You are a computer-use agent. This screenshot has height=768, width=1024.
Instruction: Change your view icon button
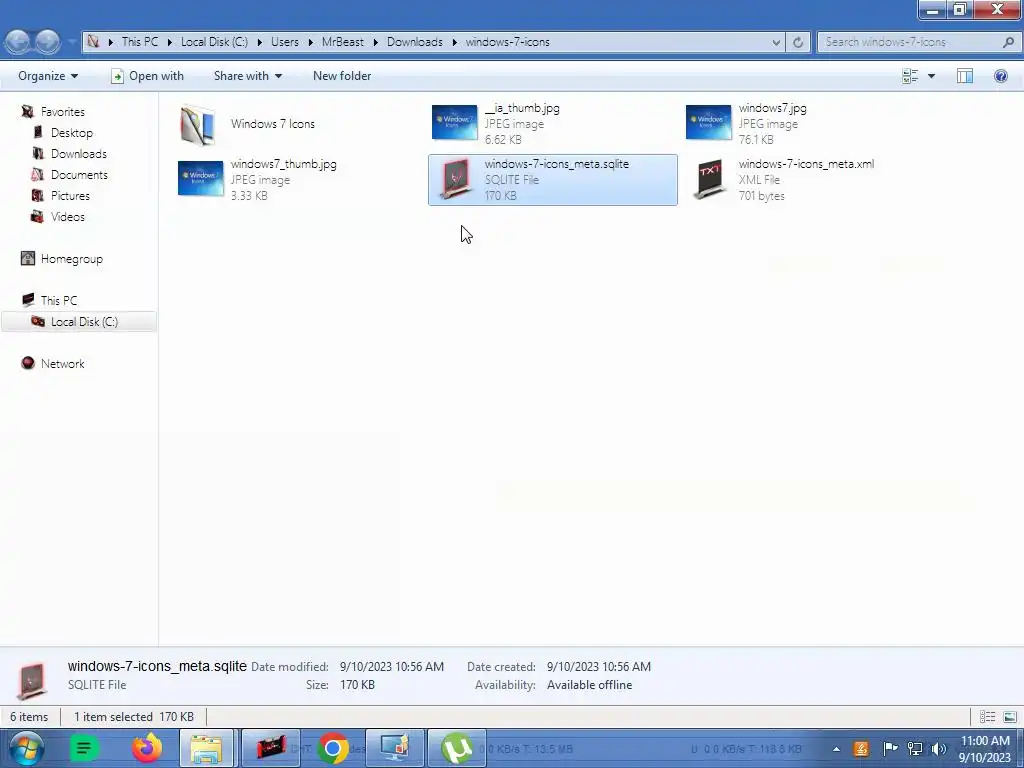(910, 76)
